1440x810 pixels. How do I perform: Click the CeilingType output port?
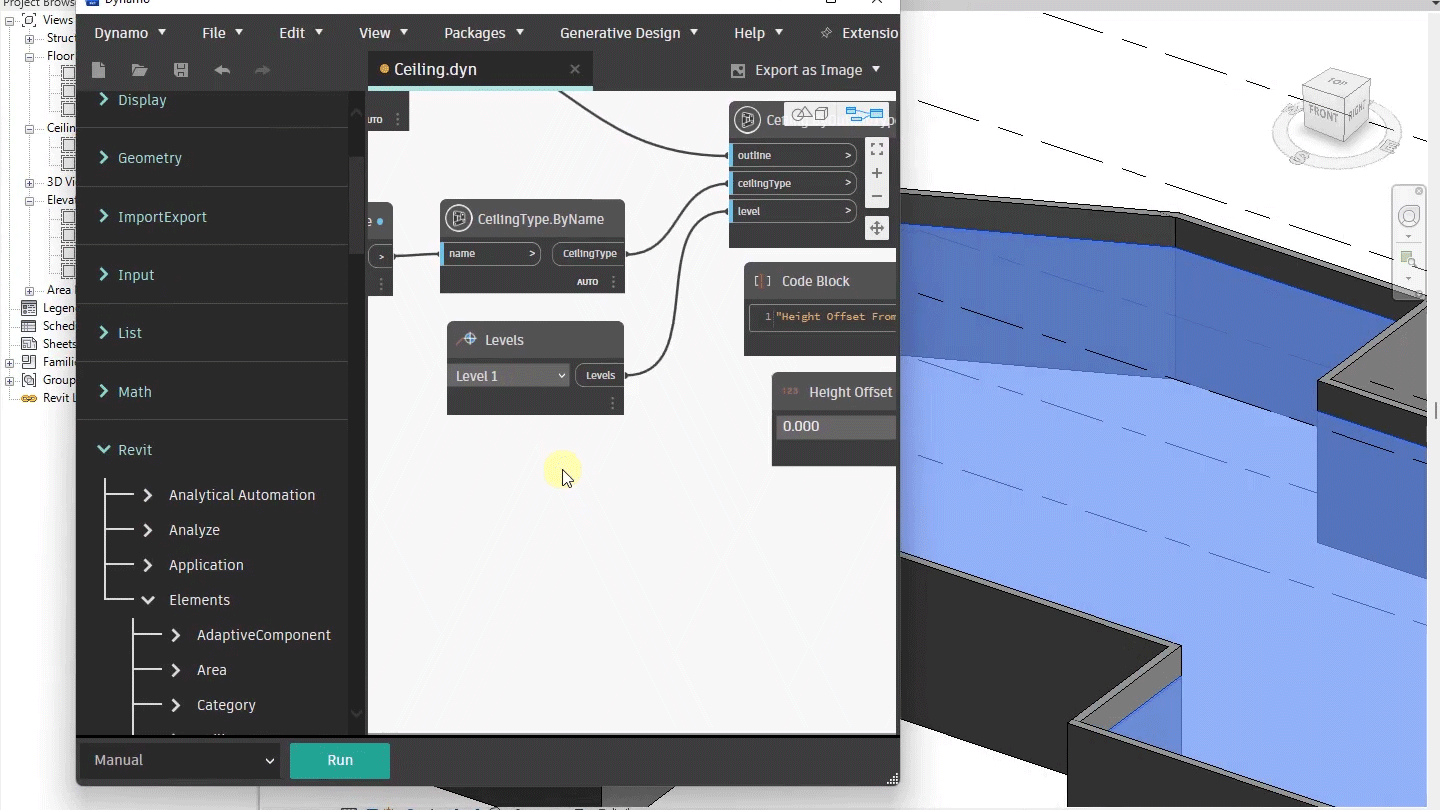[x=588, y=253]
